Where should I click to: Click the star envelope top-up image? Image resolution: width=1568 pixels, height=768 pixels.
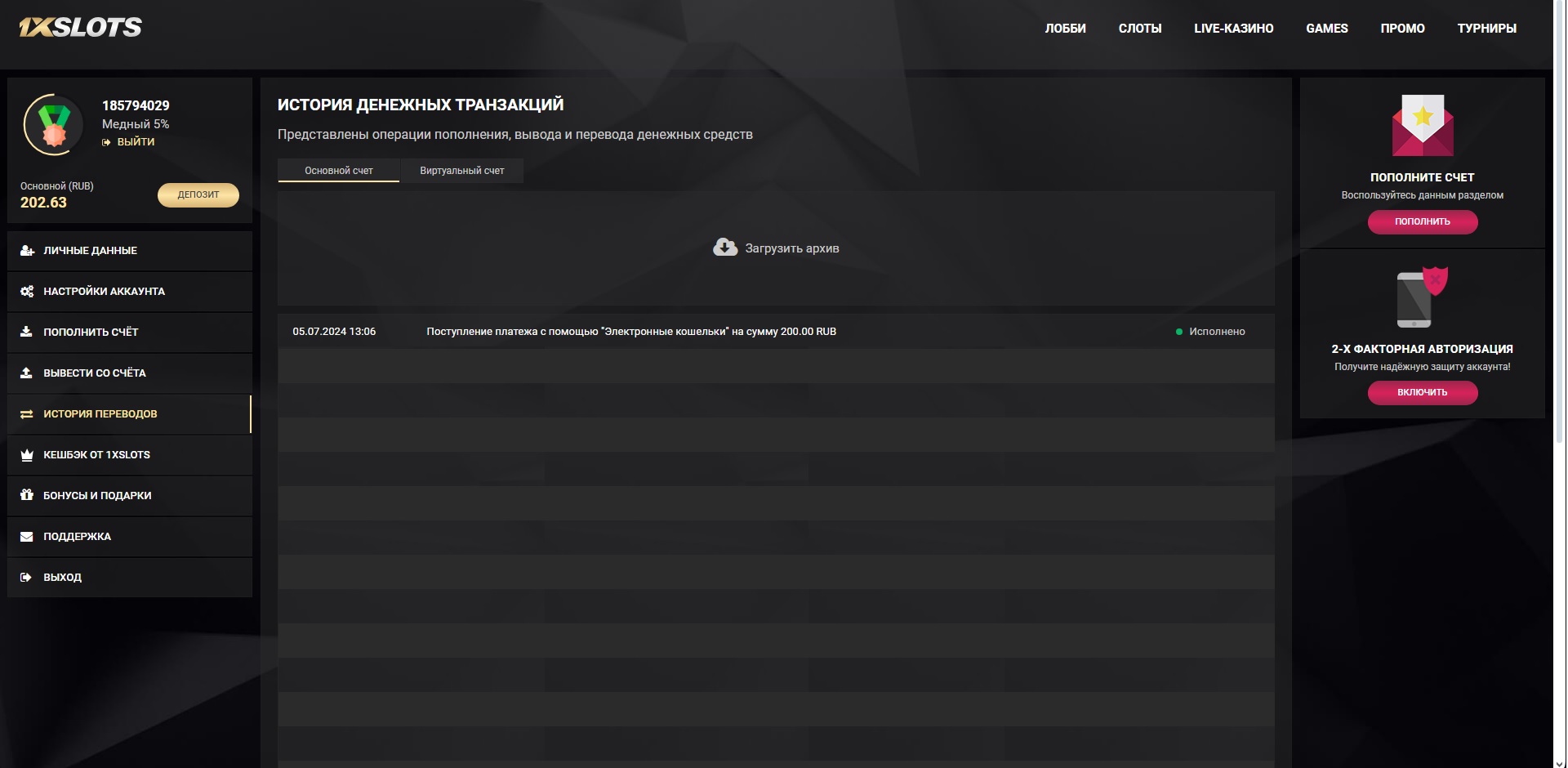click(x=1422, y=126)
